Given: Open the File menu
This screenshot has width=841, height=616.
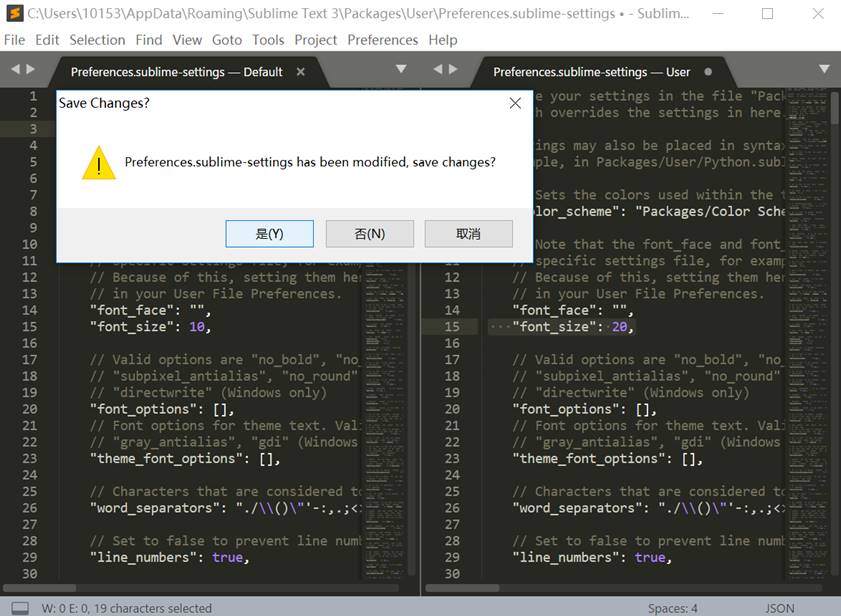Looking at the screenshot, I should [x=14, y=40].
